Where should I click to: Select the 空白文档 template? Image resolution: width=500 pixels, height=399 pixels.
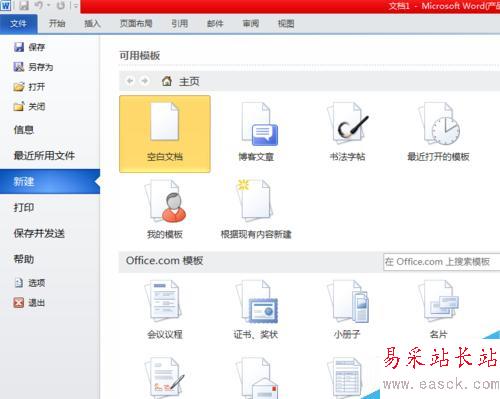click(x=165, y=134)
